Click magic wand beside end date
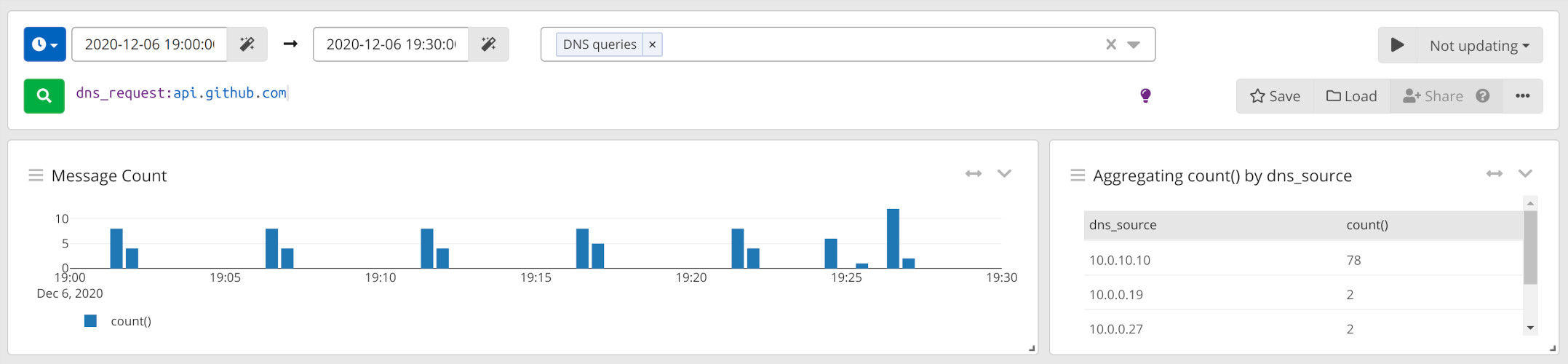The height and width of the screenshot is (364, 1568). 488,44
